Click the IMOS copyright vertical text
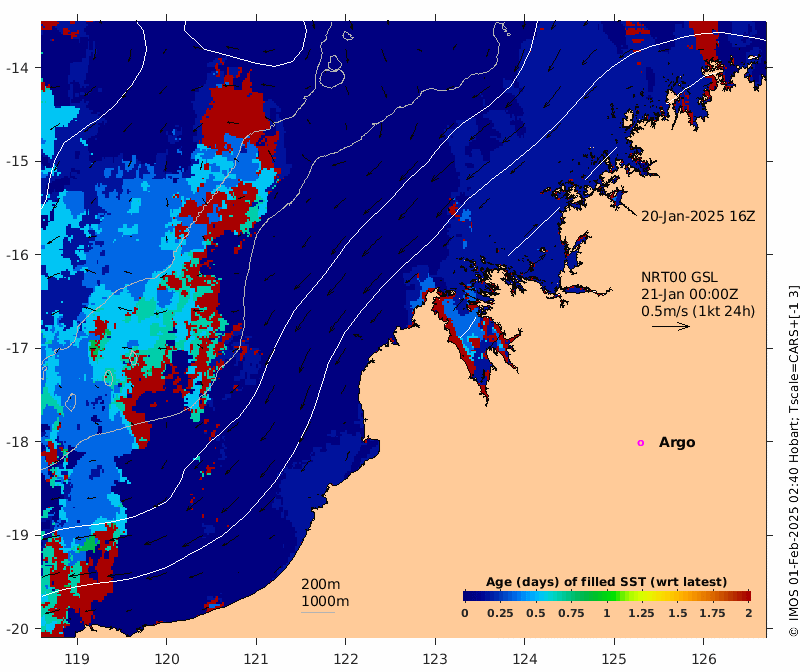The height and width of the screenshot is (672, 810). (794, 461)
